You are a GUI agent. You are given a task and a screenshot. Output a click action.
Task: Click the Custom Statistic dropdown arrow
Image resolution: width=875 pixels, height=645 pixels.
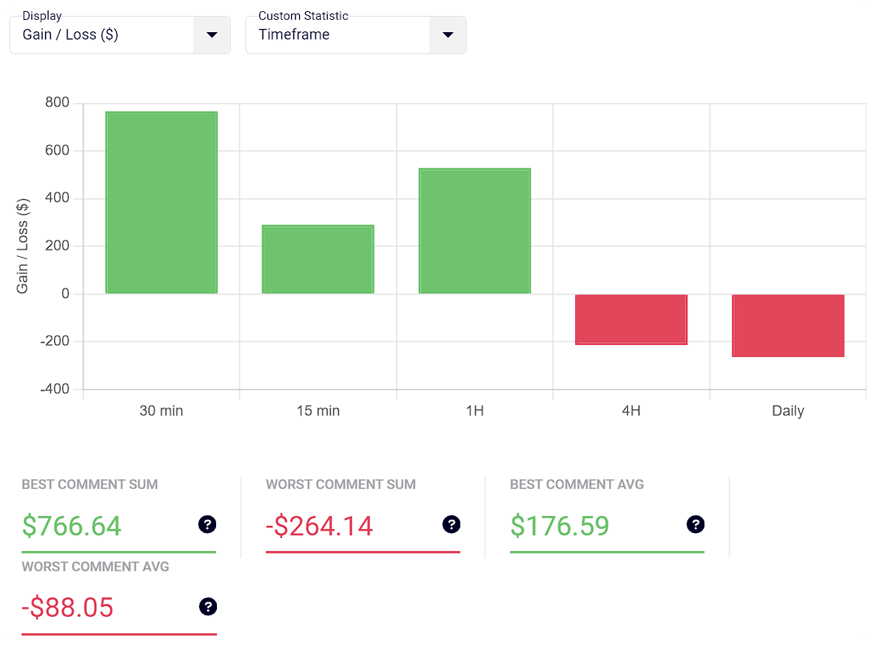[x=448, y=35]
